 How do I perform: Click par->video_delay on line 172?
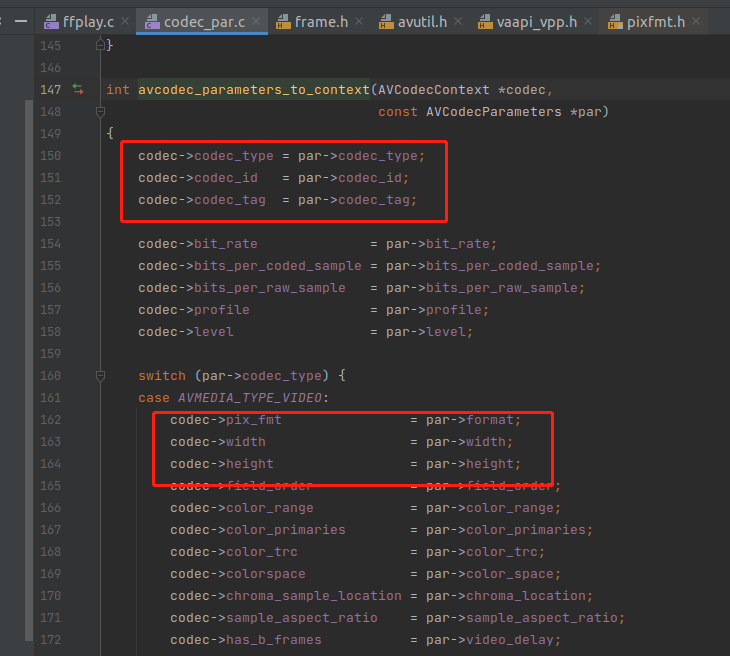tap(490, 640)
